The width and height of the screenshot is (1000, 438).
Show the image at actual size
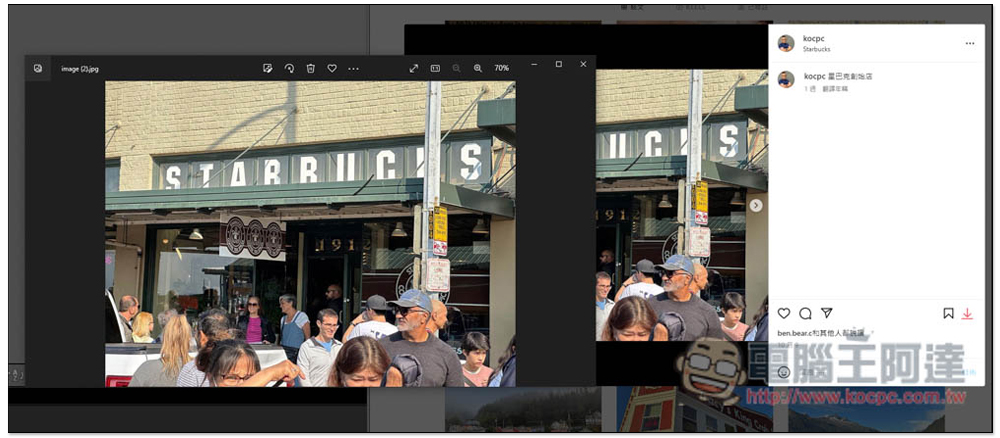coord(435,68)
